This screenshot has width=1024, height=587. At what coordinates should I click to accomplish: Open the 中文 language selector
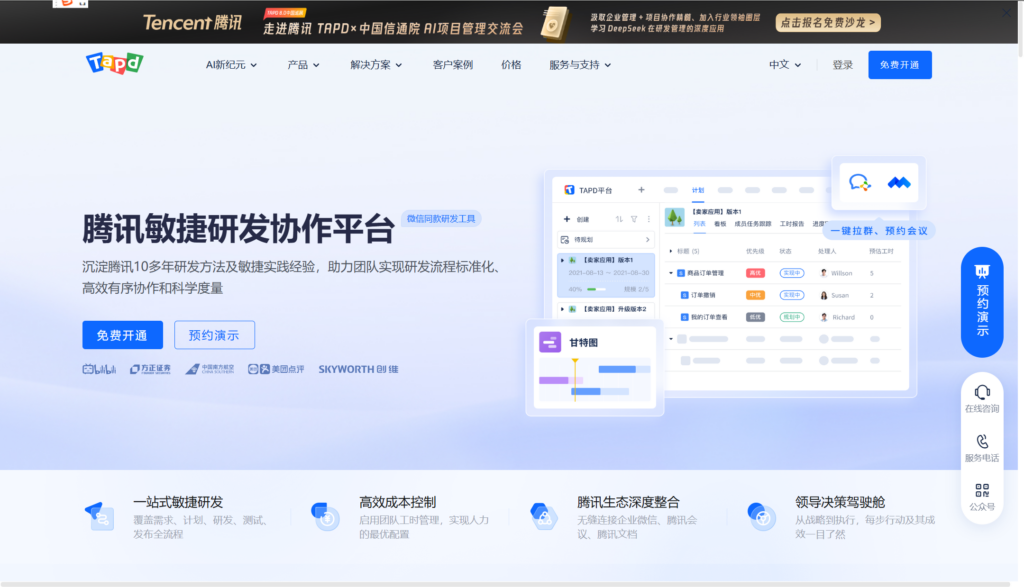784,65
